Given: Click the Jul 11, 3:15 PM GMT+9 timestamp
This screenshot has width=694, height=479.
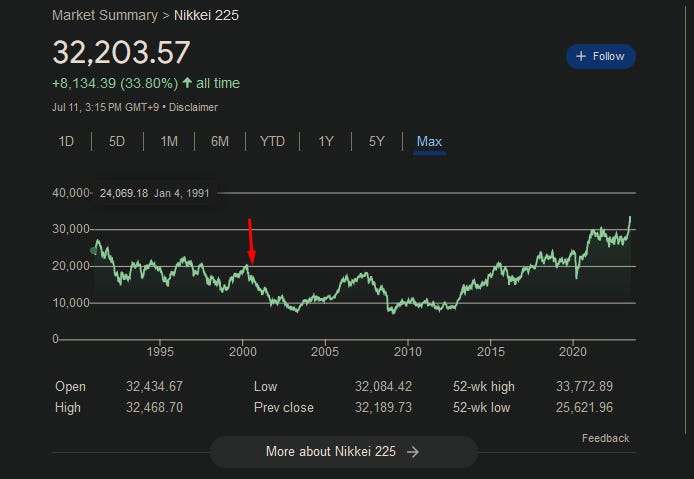Looking at the screenshot, I should click(x=105, y=108).
